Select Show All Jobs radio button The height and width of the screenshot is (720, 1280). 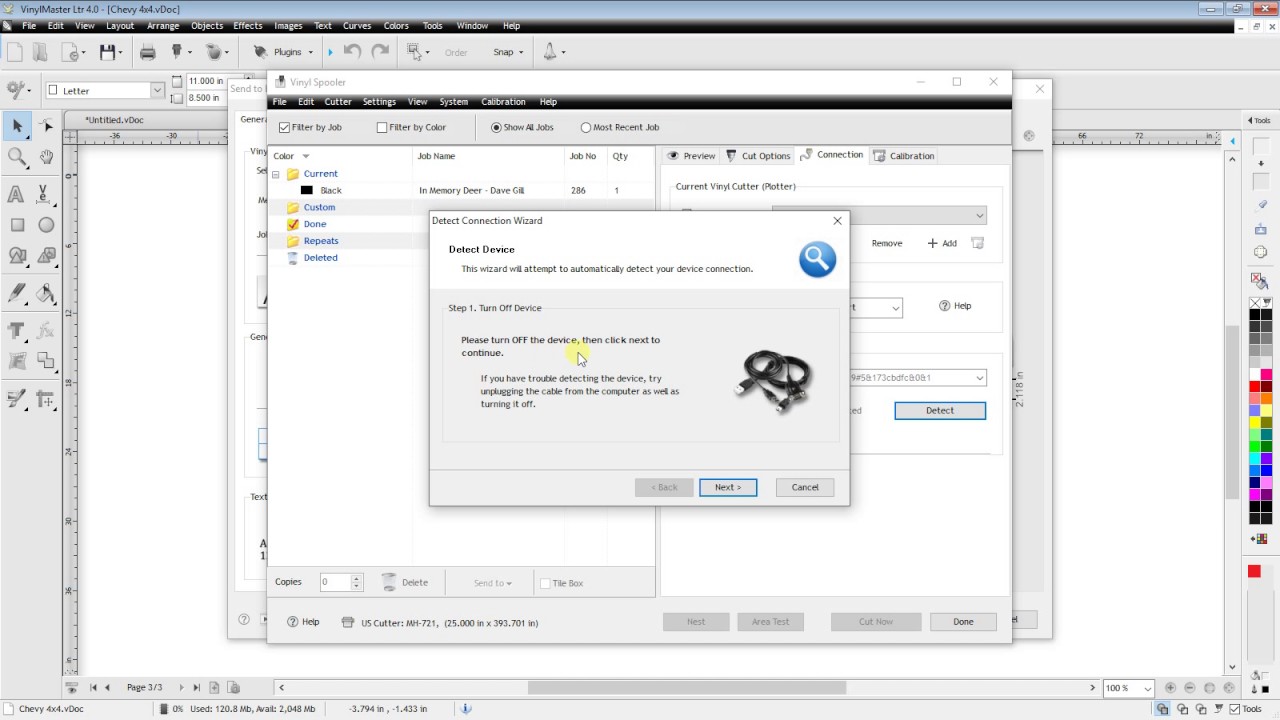[496, 128]
